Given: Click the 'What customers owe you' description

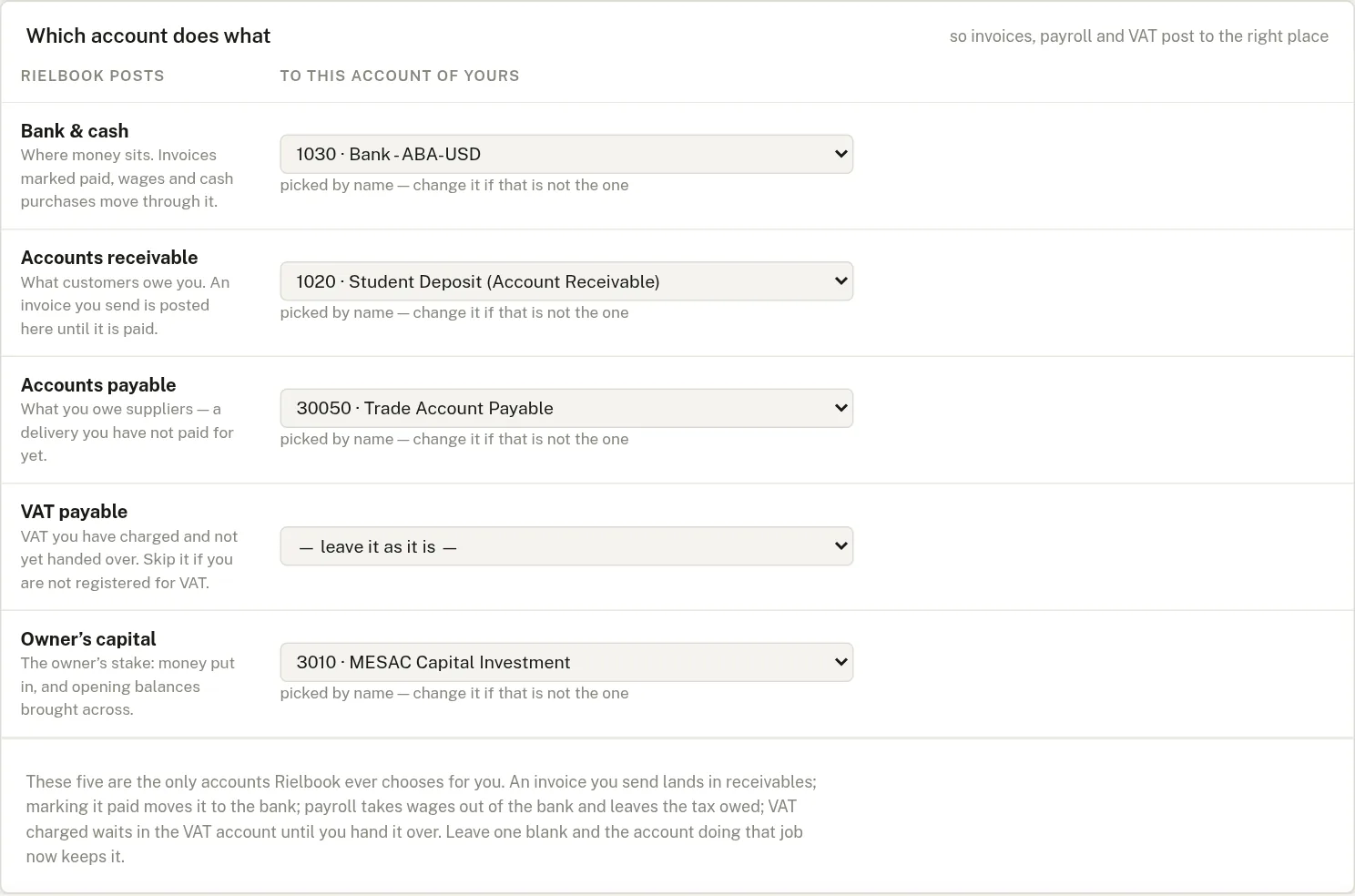Looking at the screenshot, I should pos(126,305).
